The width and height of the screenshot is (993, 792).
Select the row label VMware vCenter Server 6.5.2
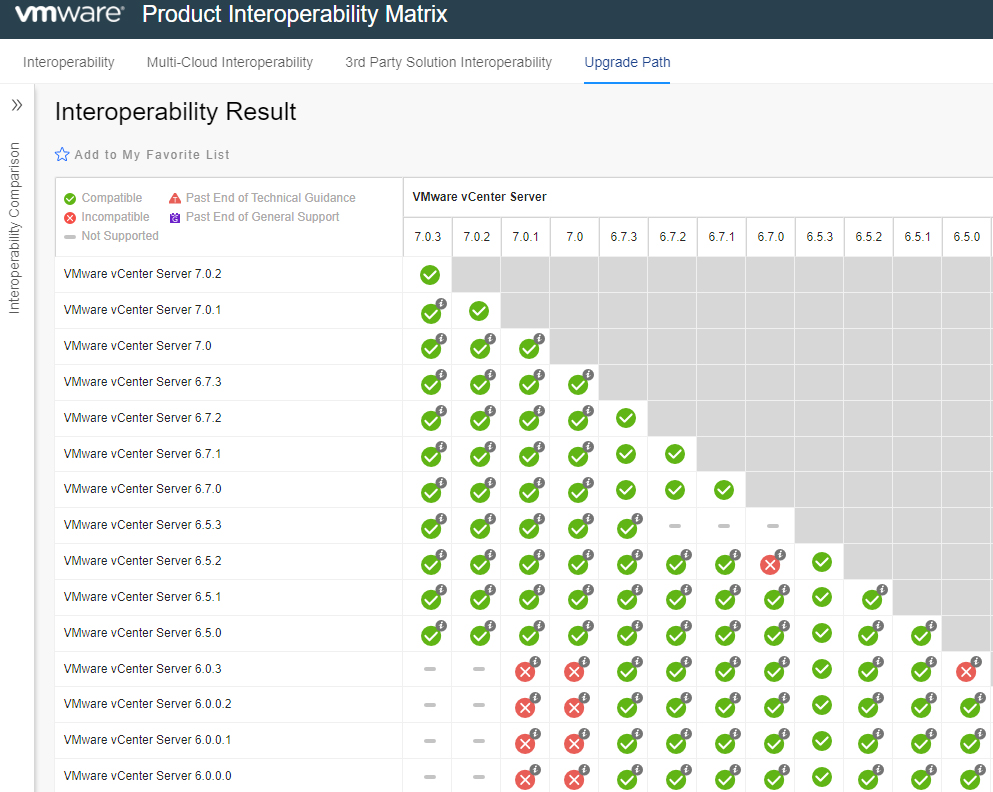click(x=142, y=561)
